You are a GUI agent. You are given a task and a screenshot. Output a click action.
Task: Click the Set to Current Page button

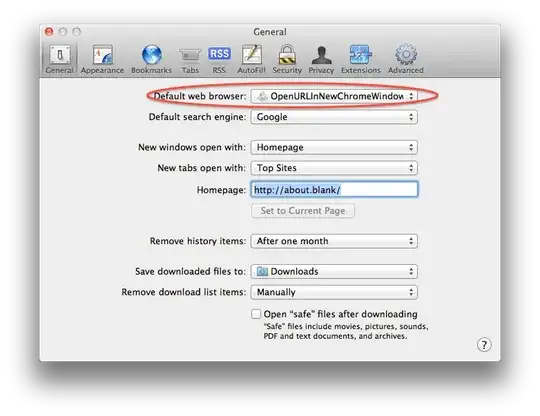tap(303, 211)
